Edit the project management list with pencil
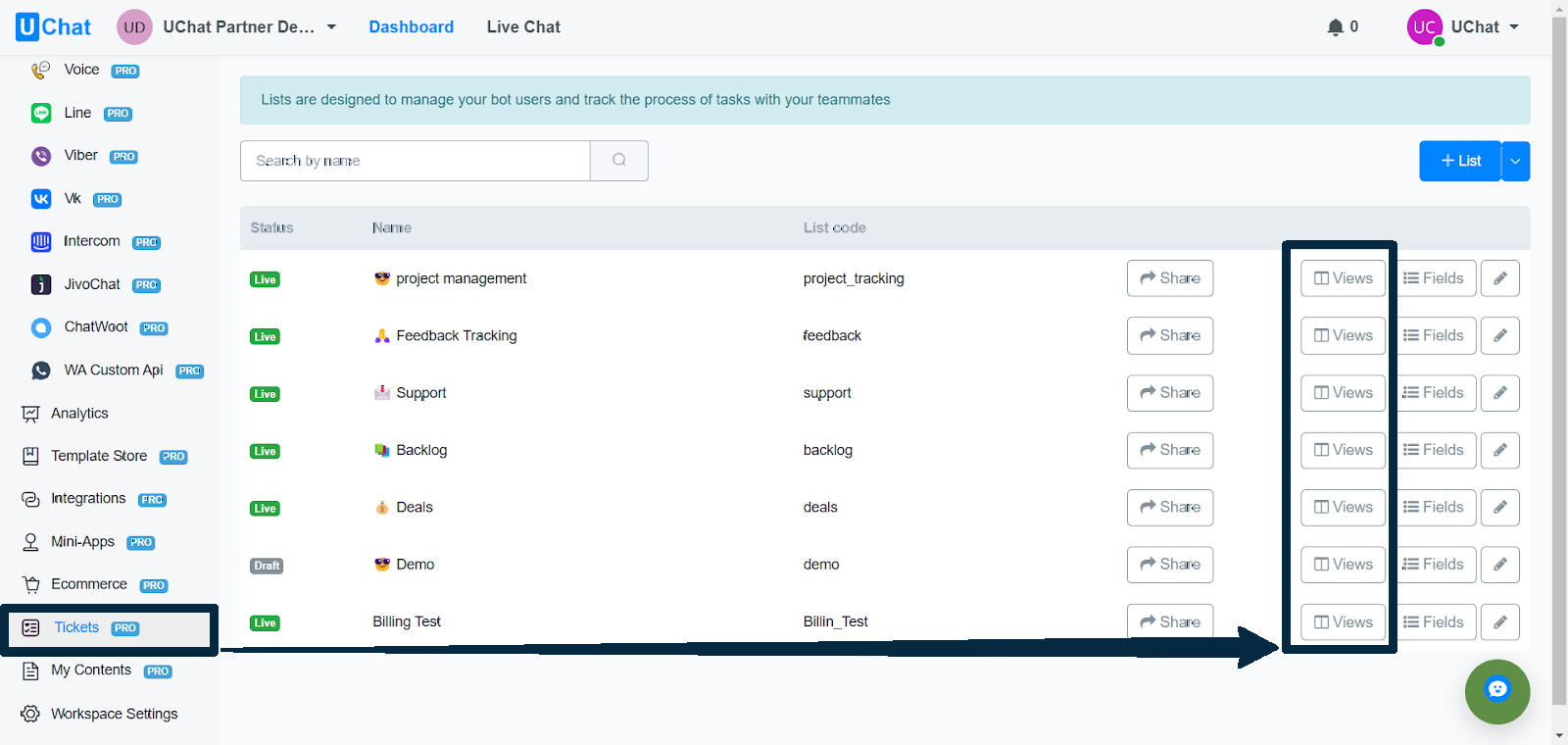This screenshot has height=745, width=1568. click(x=1500, y=278)
